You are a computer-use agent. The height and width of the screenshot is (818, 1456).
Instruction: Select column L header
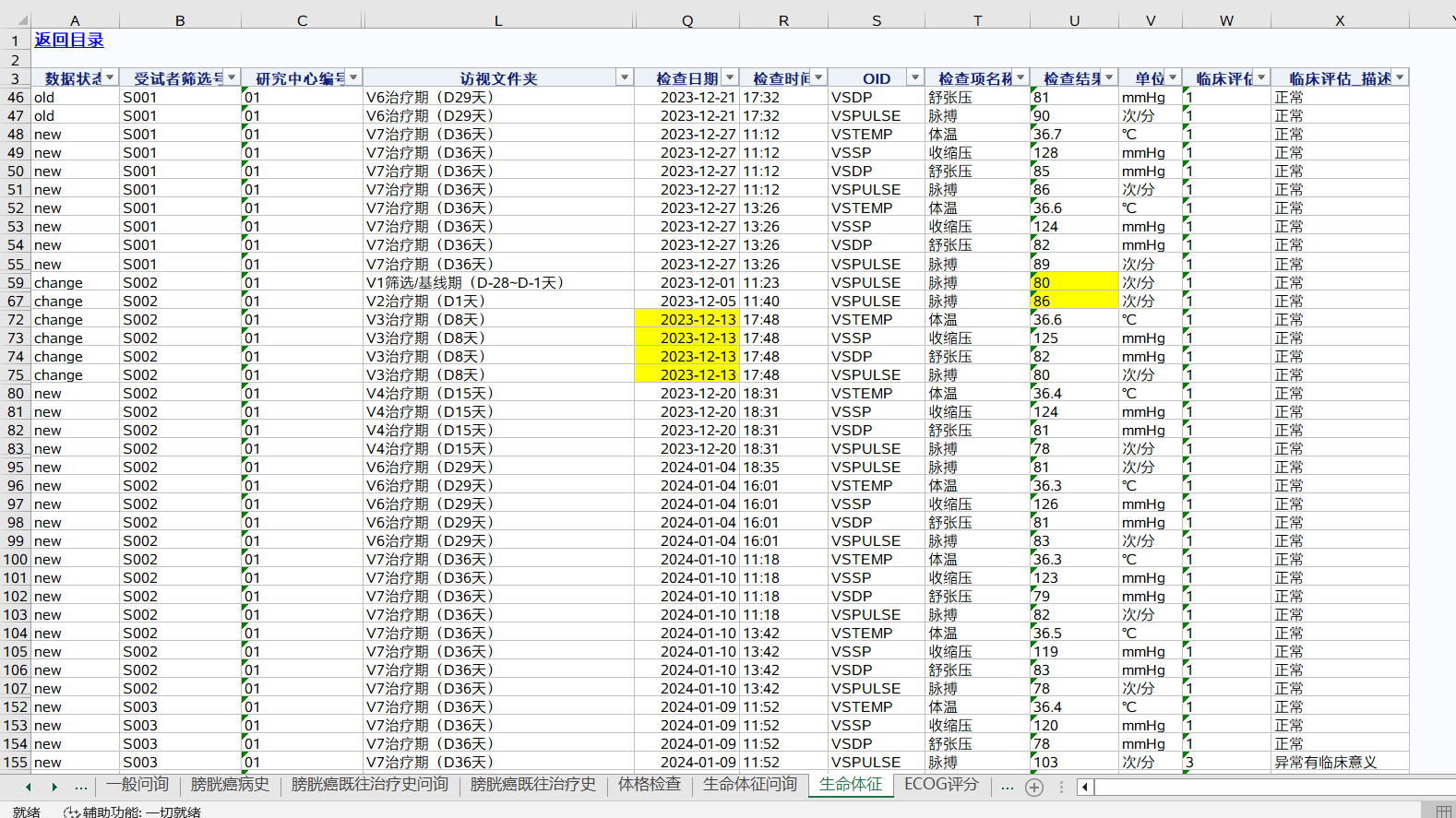[x=498, y=20]
